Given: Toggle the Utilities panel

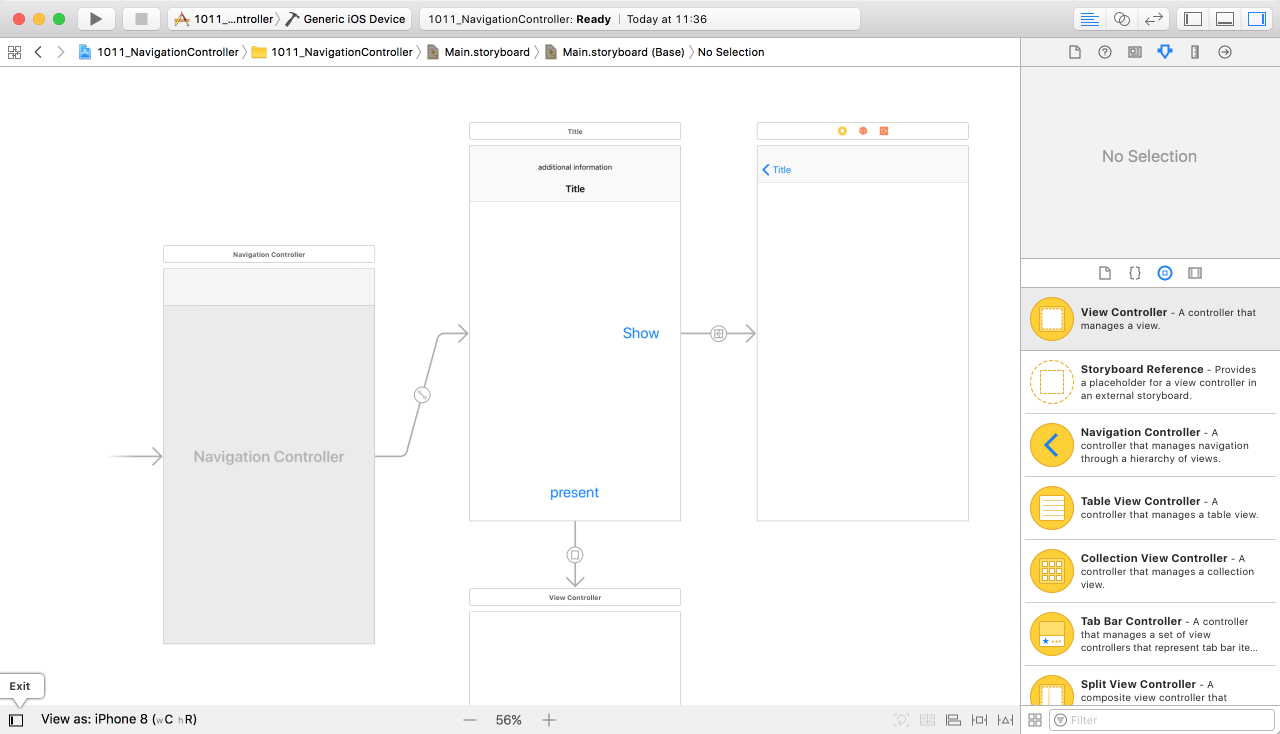Looking at the screenshot, I should click(1256, 19).
